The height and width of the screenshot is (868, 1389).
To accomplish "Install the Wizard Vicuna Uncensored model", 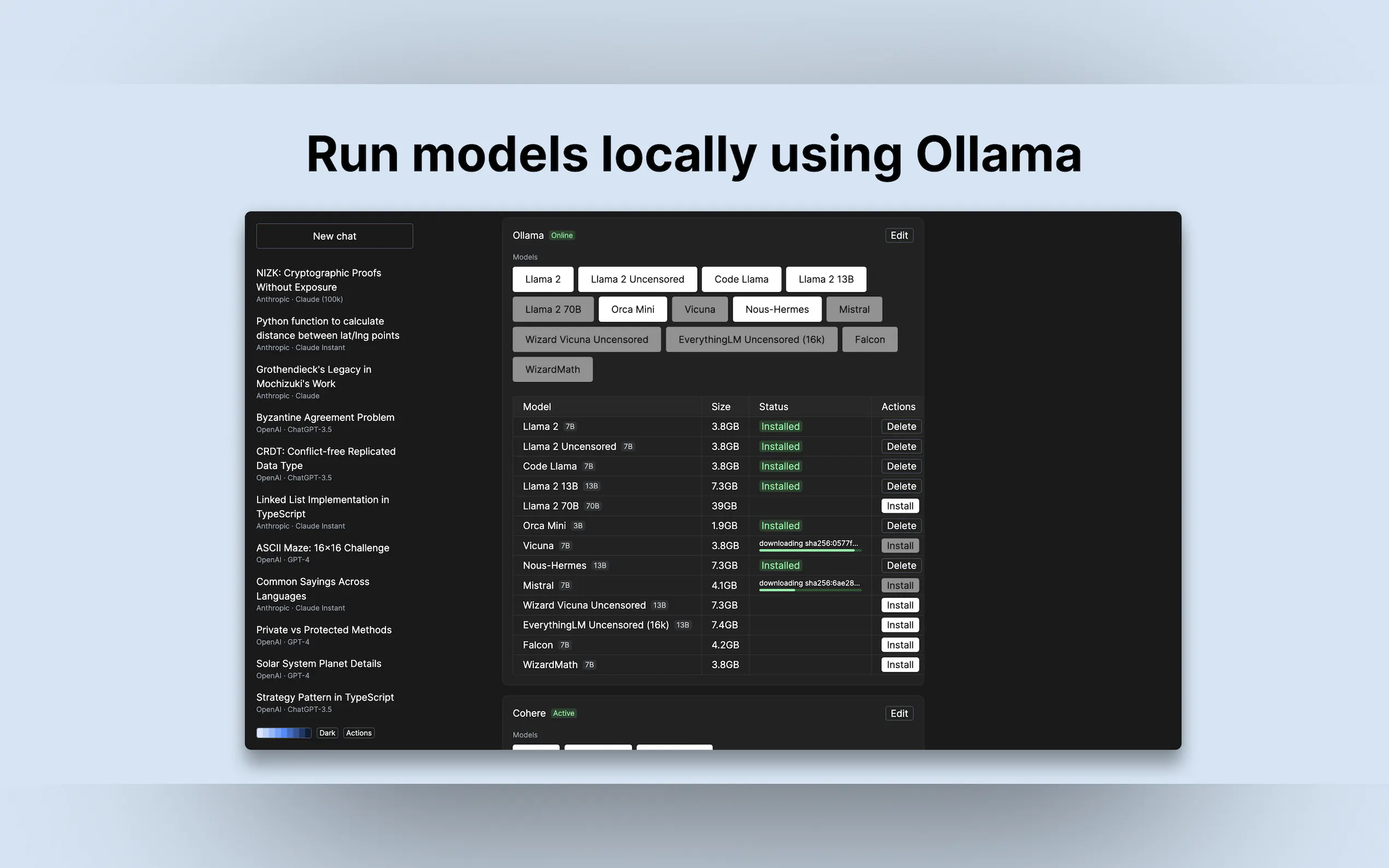I will pyautogui.click(x=900, y=605).
